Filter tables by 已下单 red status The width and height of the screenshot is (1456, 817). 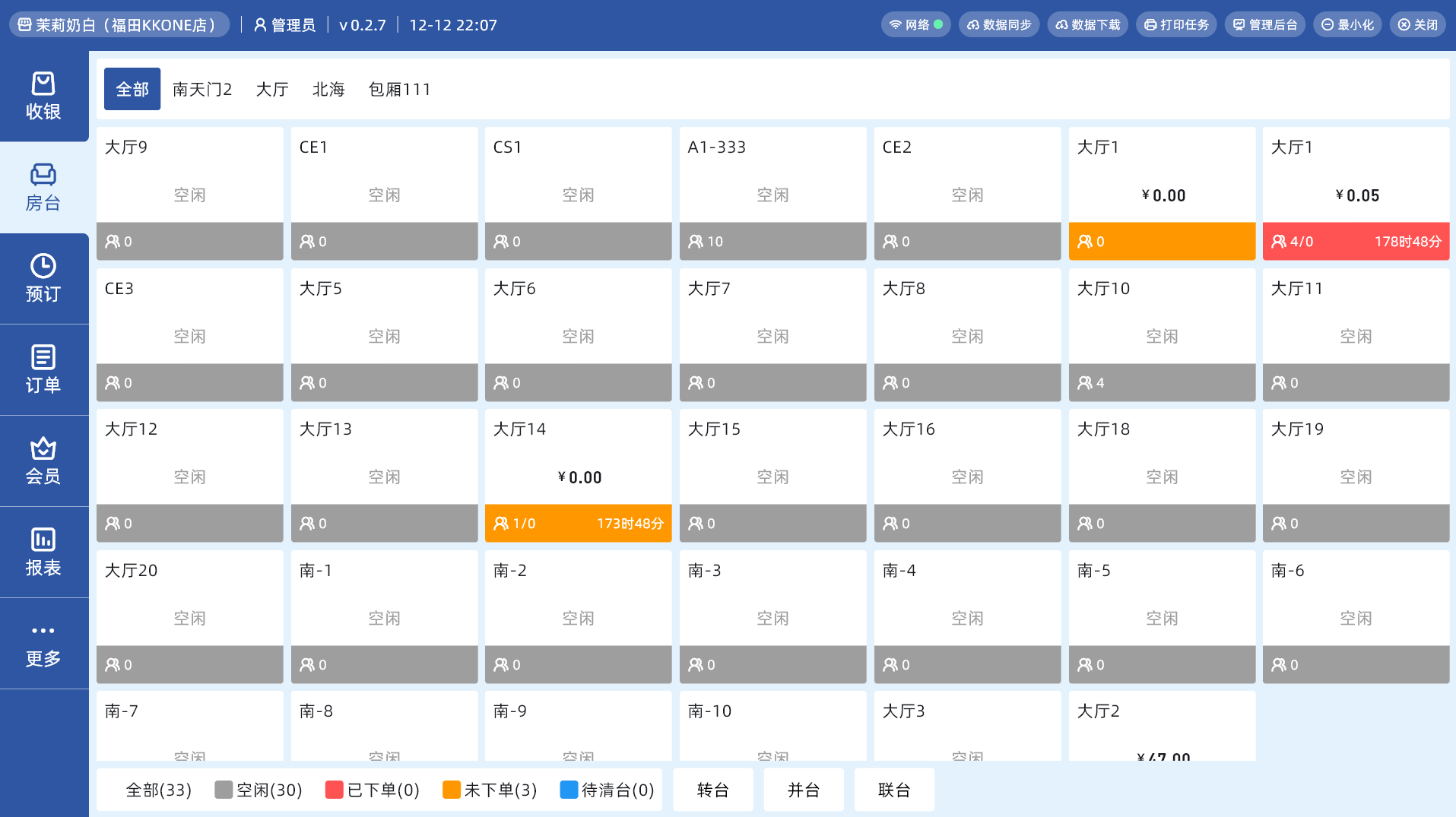373,790
